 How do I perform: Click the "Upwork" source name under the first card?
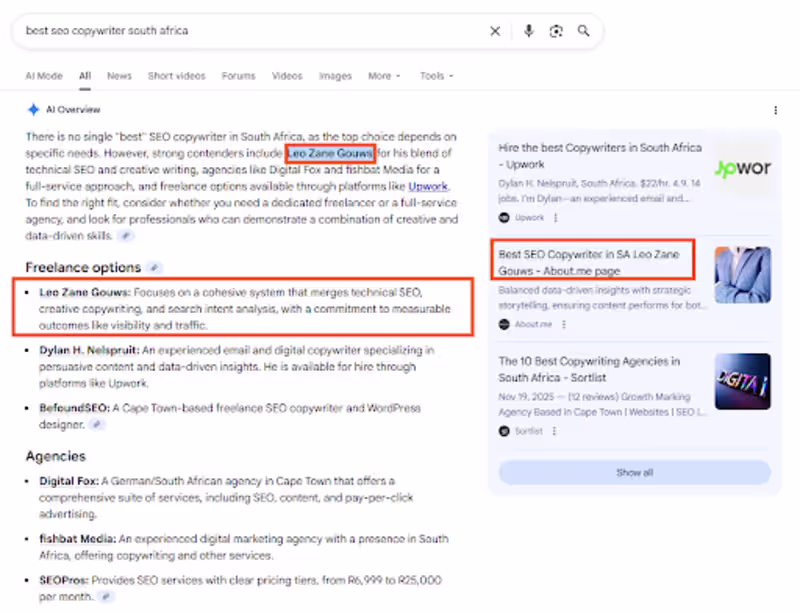click(x=529, y=217)
